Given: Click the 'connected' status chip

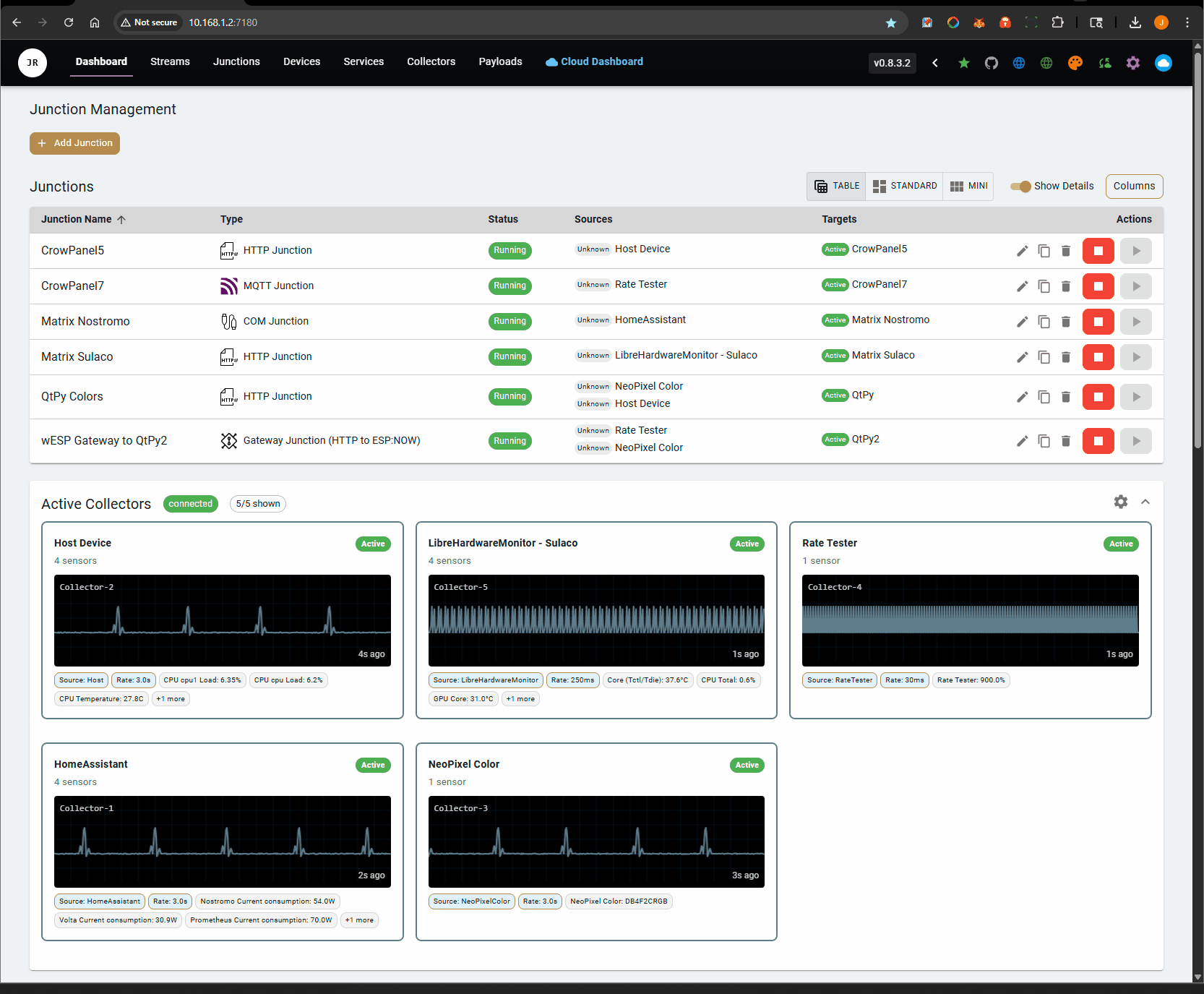Looking at the screenshot, I should [191, 504].
